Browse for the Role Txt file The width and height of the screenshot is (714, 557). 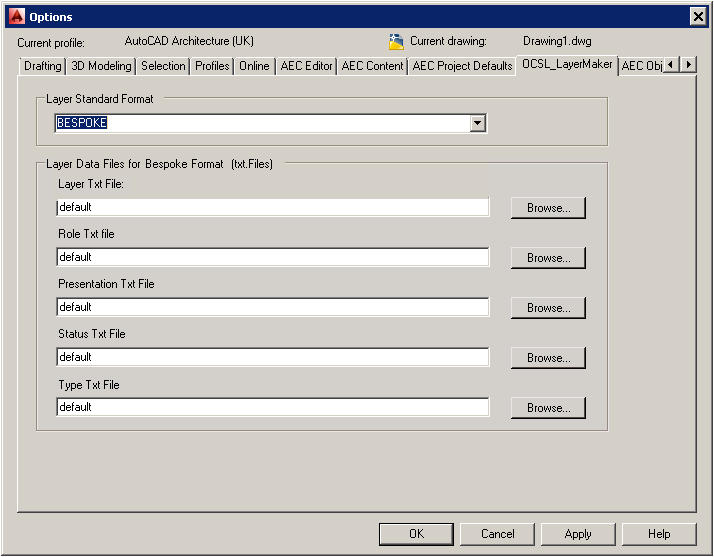coord(548,258)
